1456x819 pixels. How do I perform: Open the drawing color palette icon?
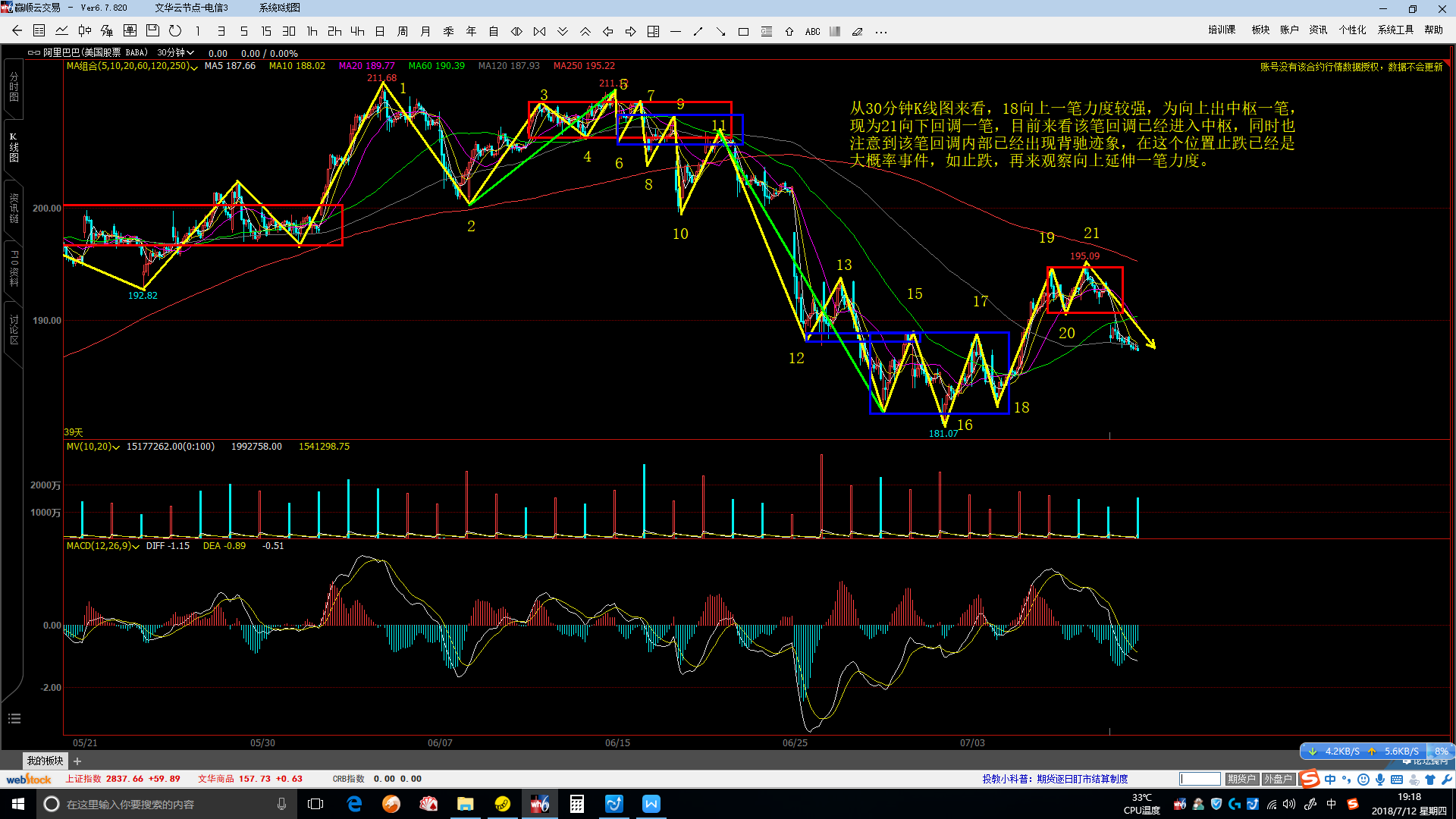pyautogui.click(x=835, y=31)
